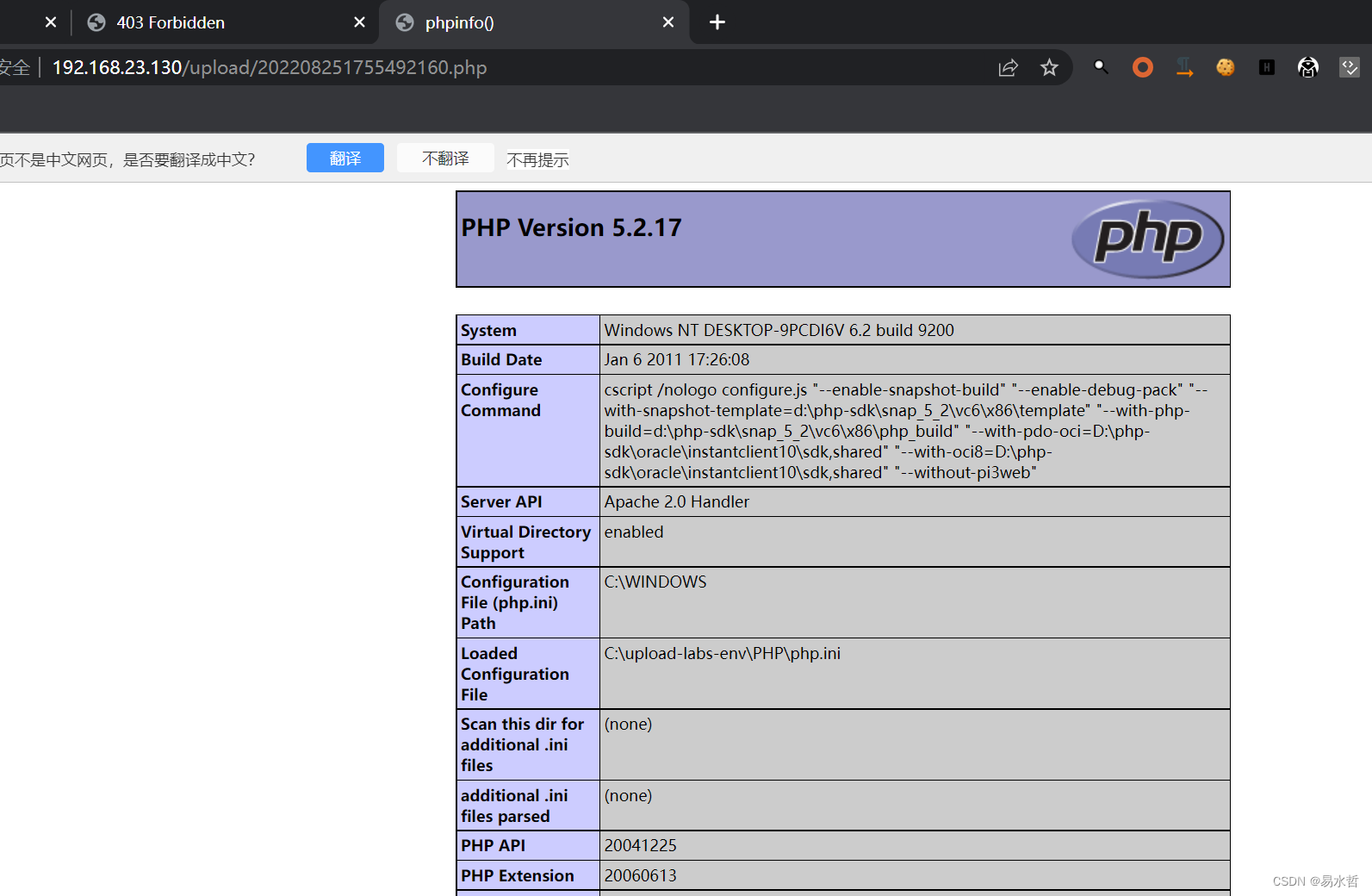The width and height of the screenshot is (1372, 896).
Task: Close the phpinfo() tab
Action: (668, 22)
